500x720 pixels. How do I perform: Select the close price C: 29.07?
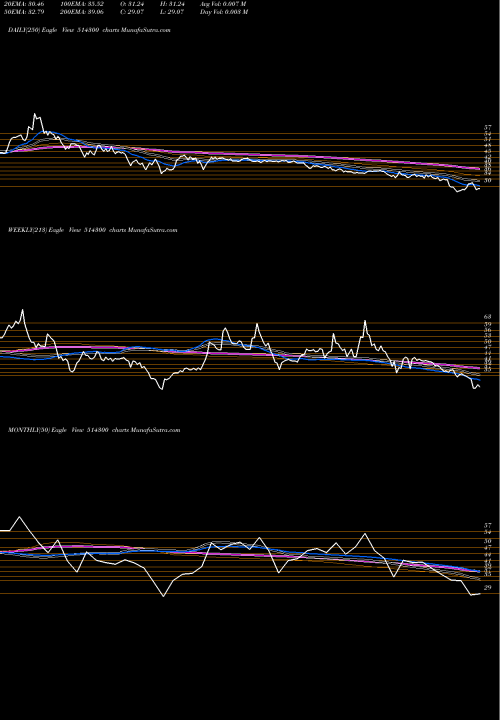coord(132,12)
